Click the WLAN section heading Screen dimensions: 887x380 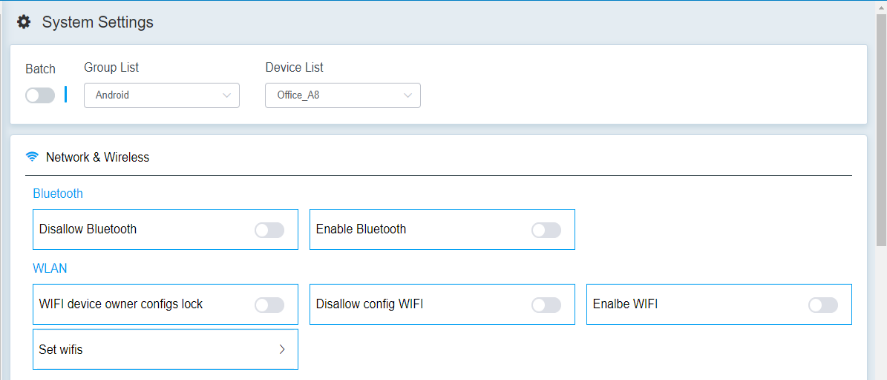tap(50, 268)
